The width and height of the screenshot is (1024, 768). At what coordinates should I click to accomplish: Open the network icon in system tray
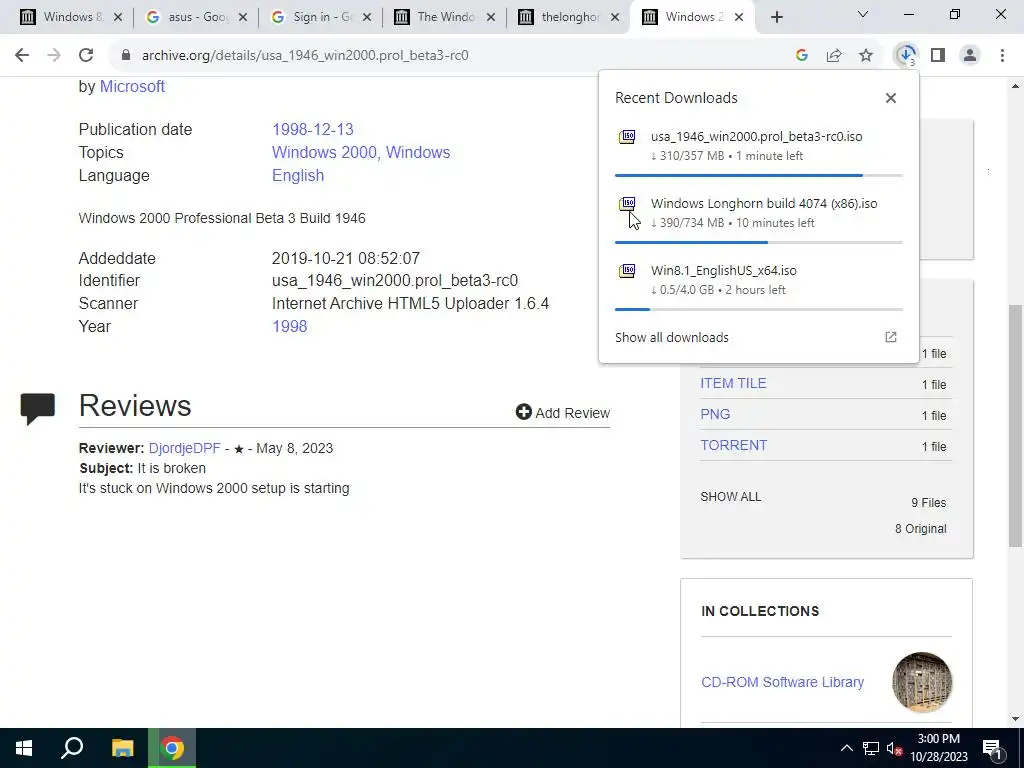pos(871,748)
